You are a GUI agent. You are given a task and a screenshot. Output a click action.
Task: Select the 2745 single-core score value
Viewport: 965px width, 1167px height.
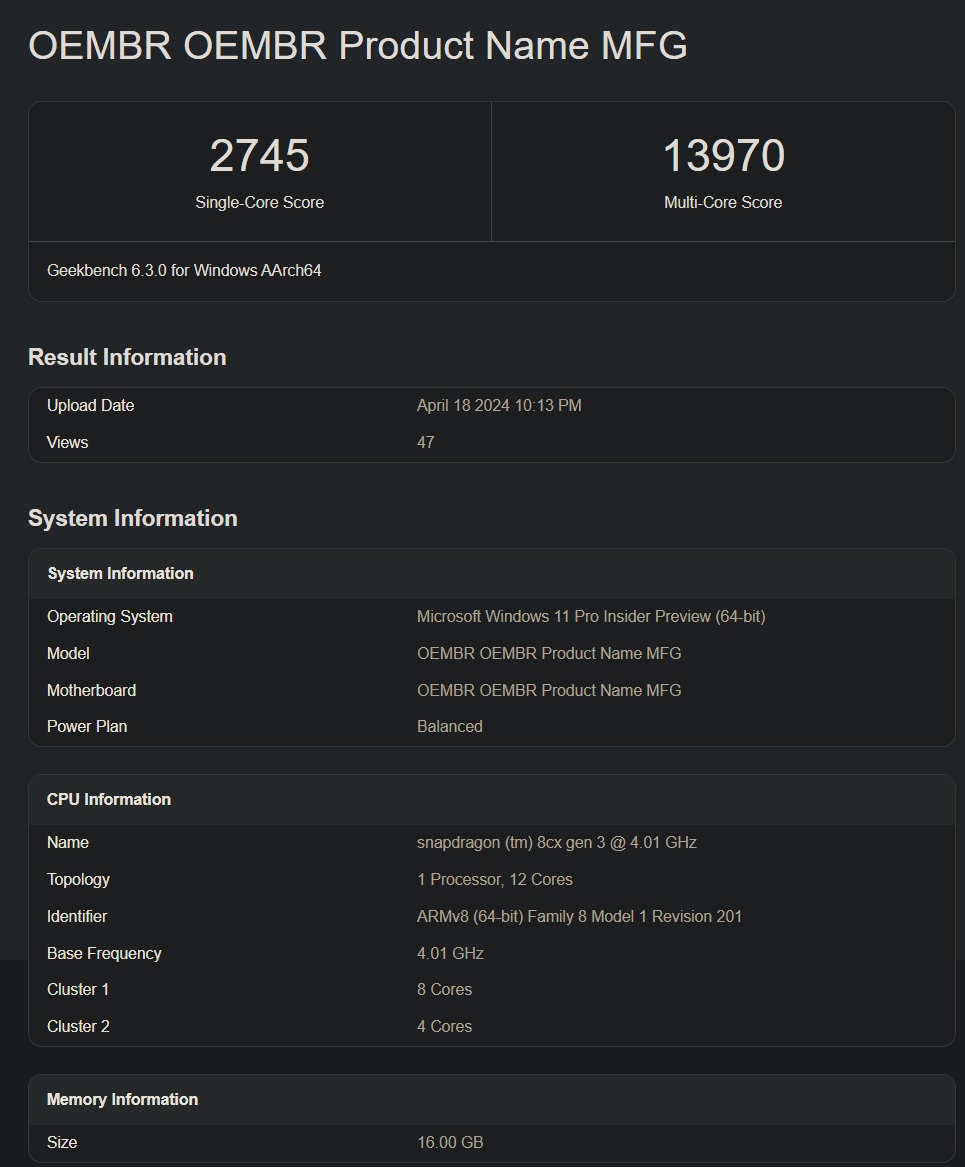click(259, 156)
